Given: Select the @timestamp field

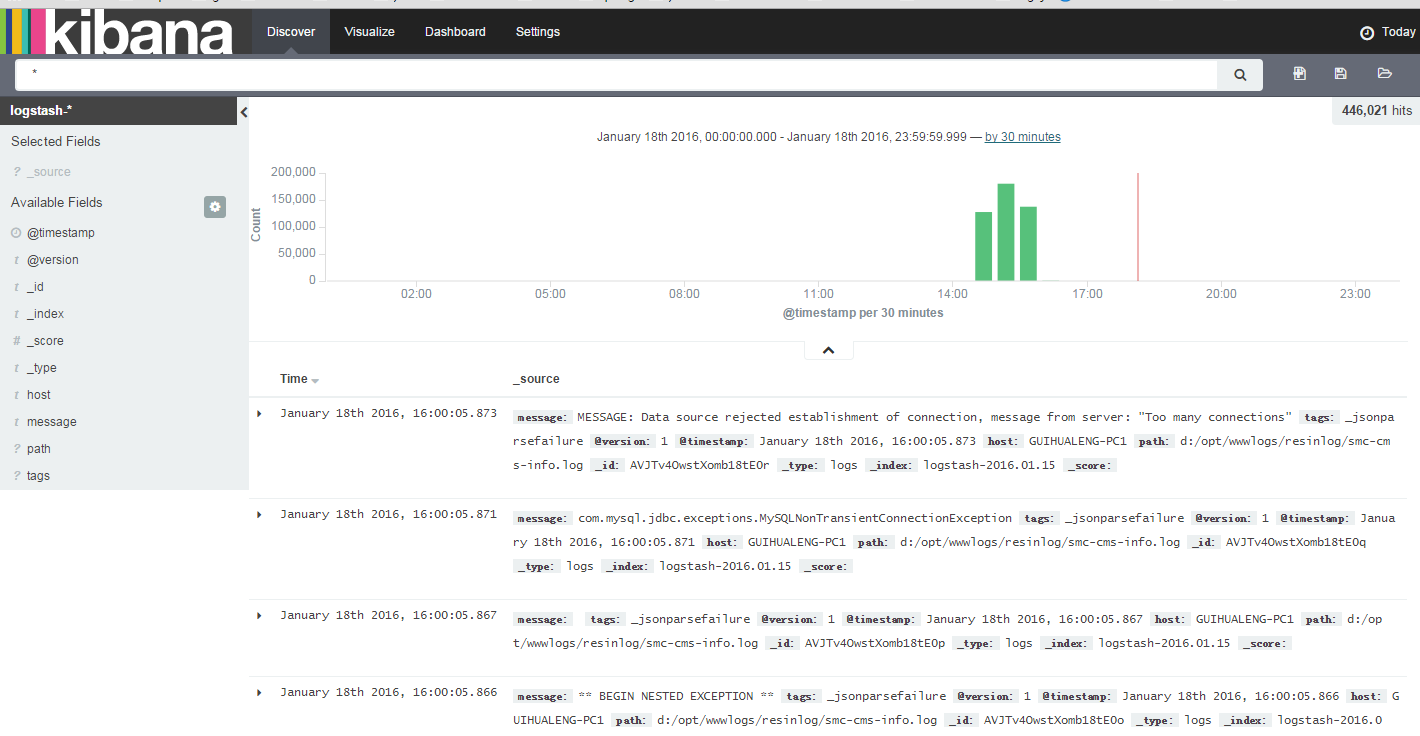Looking at the screenshot, I should (x=61, y=233).
